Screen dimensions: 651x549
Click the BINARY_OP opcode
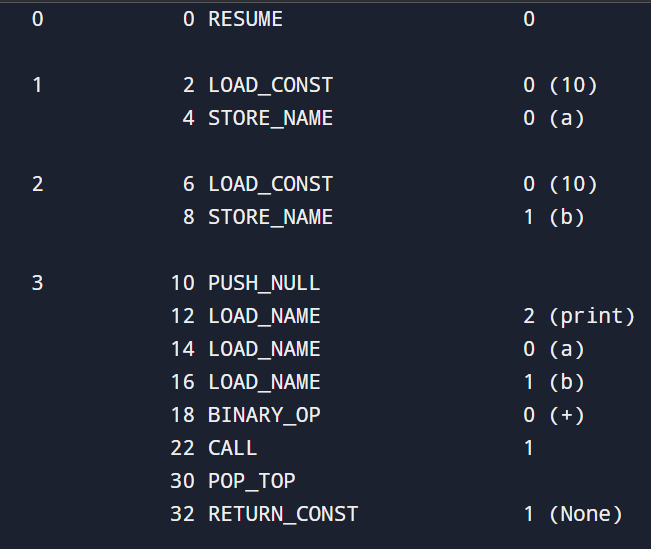[264, 415]
